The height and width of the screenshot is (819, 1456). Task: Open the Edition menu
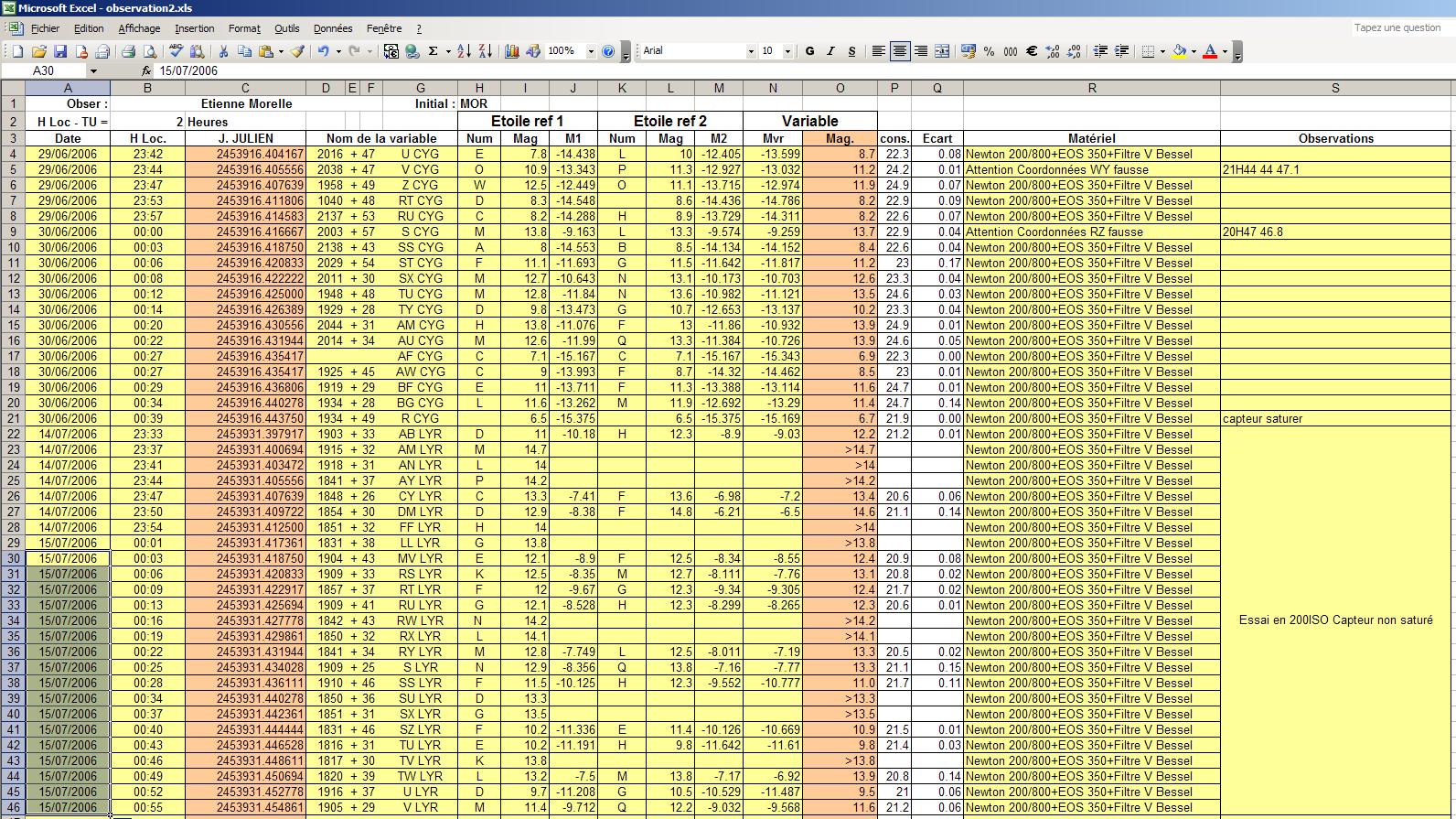coord(89,28)
